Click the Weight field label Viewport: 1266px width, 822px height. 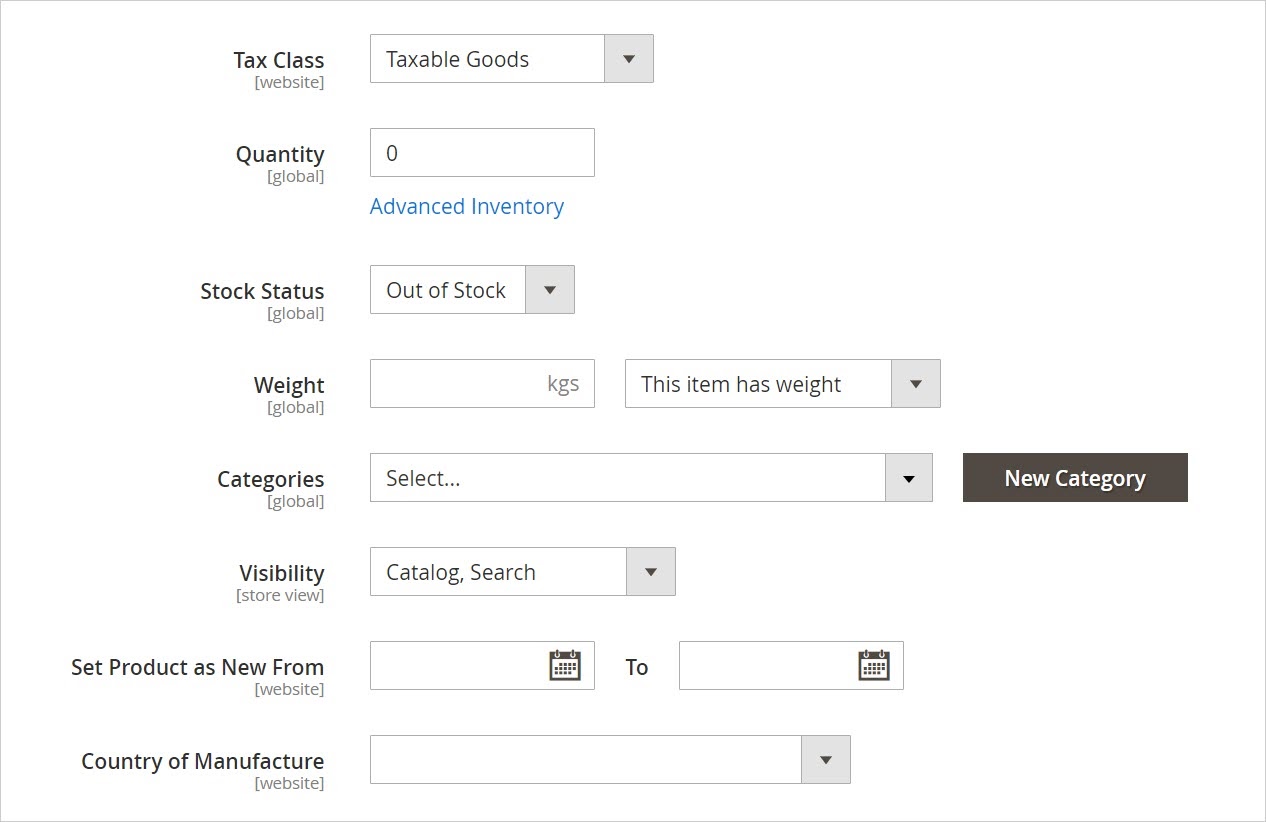tap(289, 385)
